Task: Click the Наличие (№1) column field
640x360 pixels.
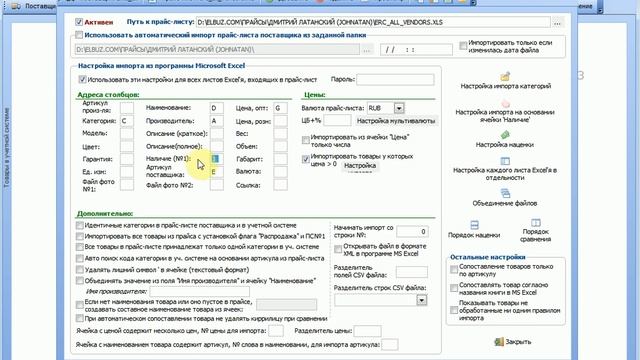Action: [216, 159]
